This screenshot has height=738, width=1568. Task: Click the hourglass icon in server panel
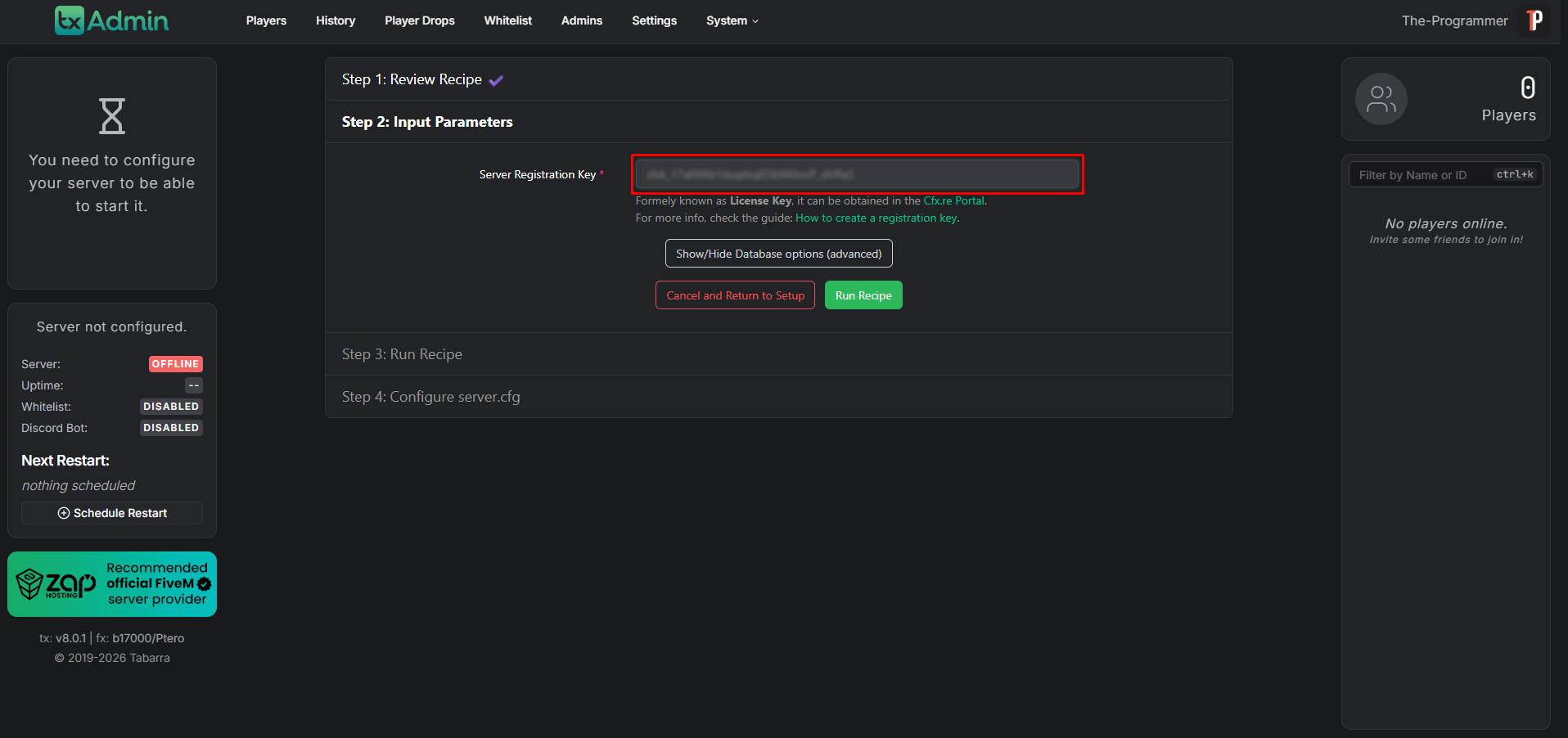click(112, 116)
